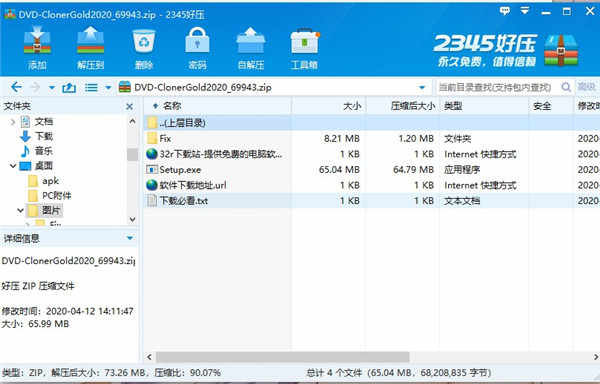Click the horizontal scrollbar thumb
Viewport: 600px width, 384px height.
[282, 357]
